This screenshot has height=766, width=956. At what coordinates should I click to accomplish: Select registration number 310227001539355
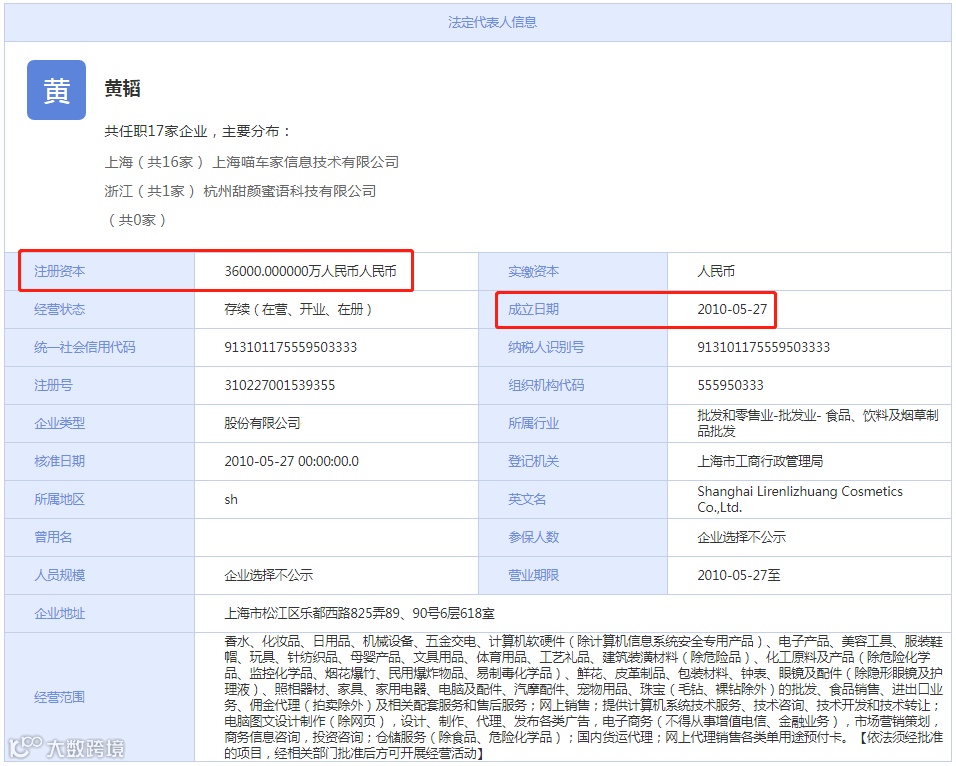pos(280,385)
